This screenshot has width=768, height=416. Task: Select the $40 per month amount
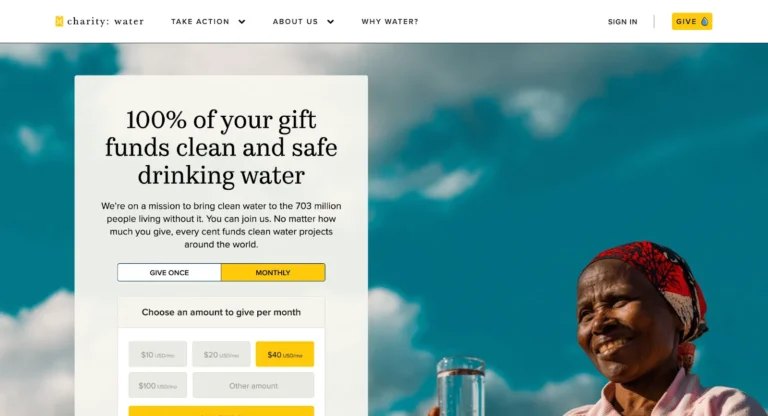coord(285,354)
